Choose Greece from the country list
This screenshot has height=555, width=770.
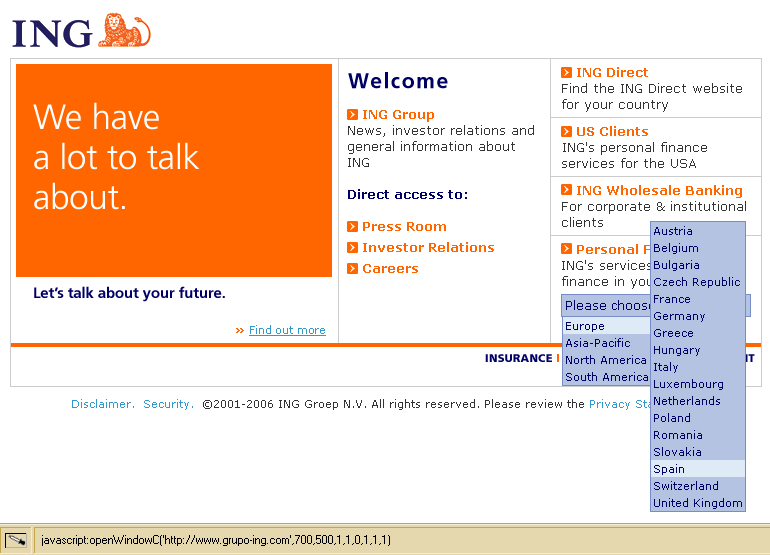point(698,333)
